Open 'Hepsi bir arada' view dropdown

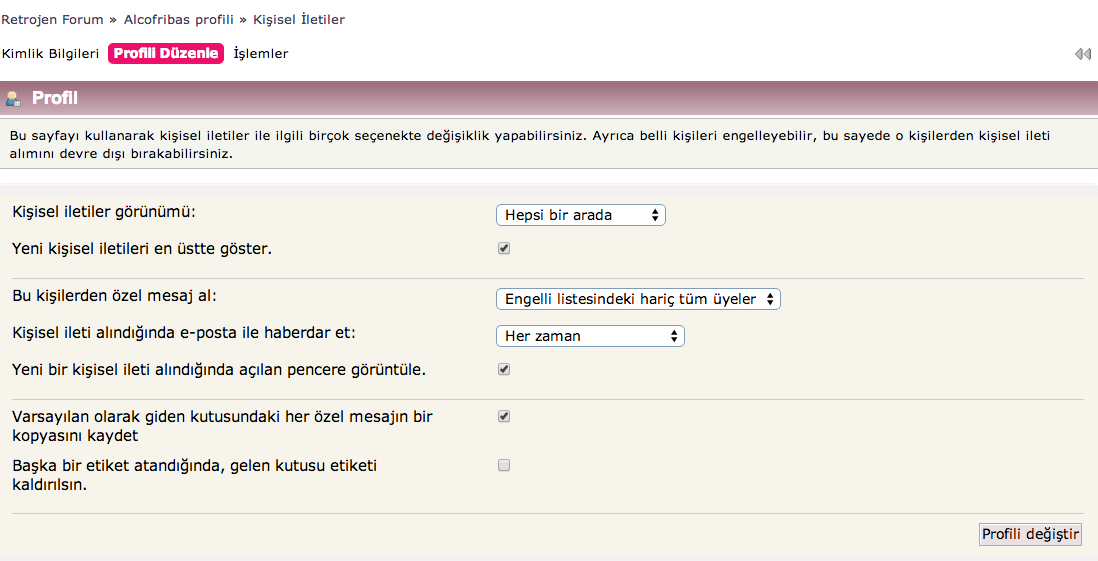tap(581, 215)
